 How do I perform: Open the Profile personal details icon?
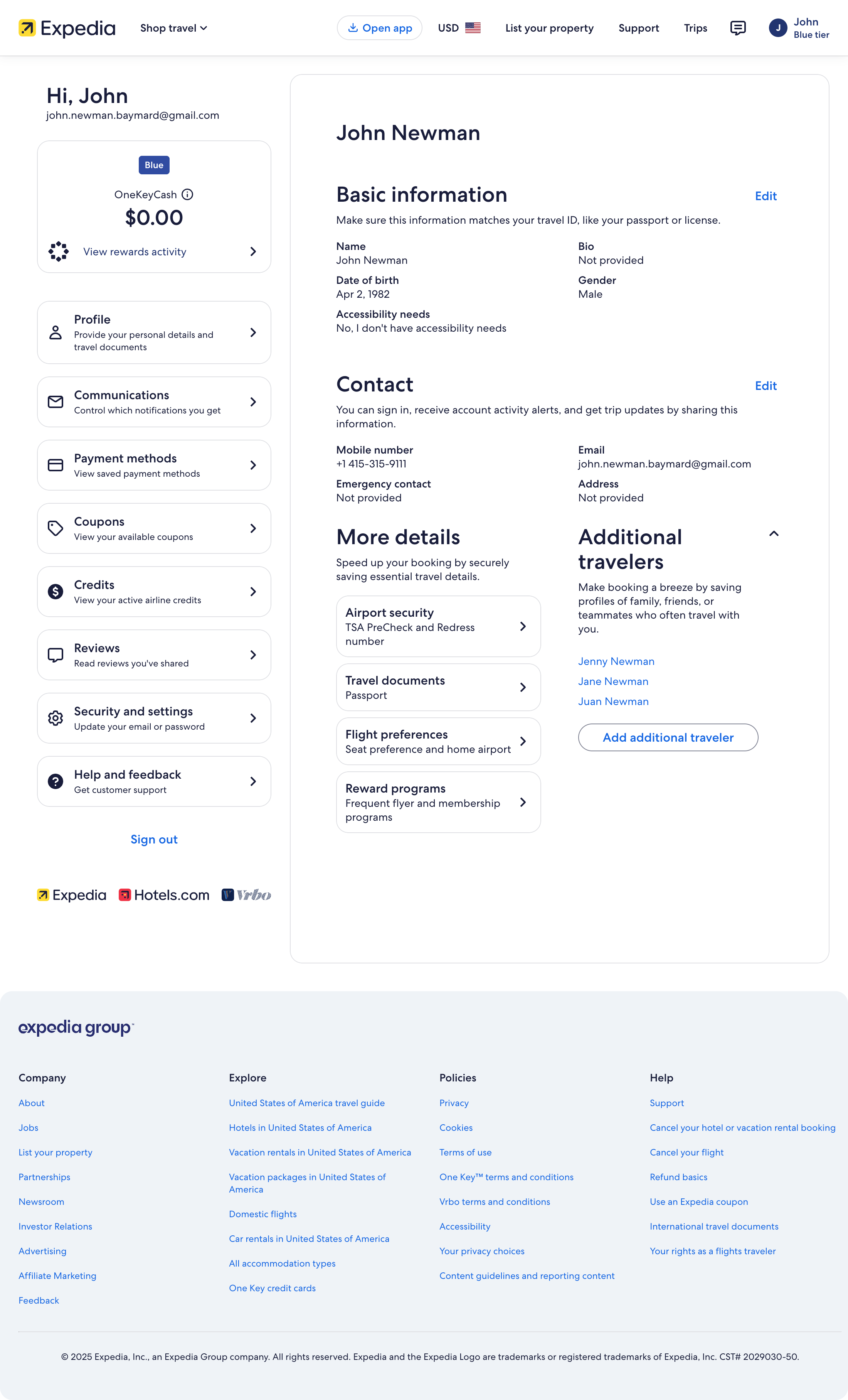(x=55, y=332)
